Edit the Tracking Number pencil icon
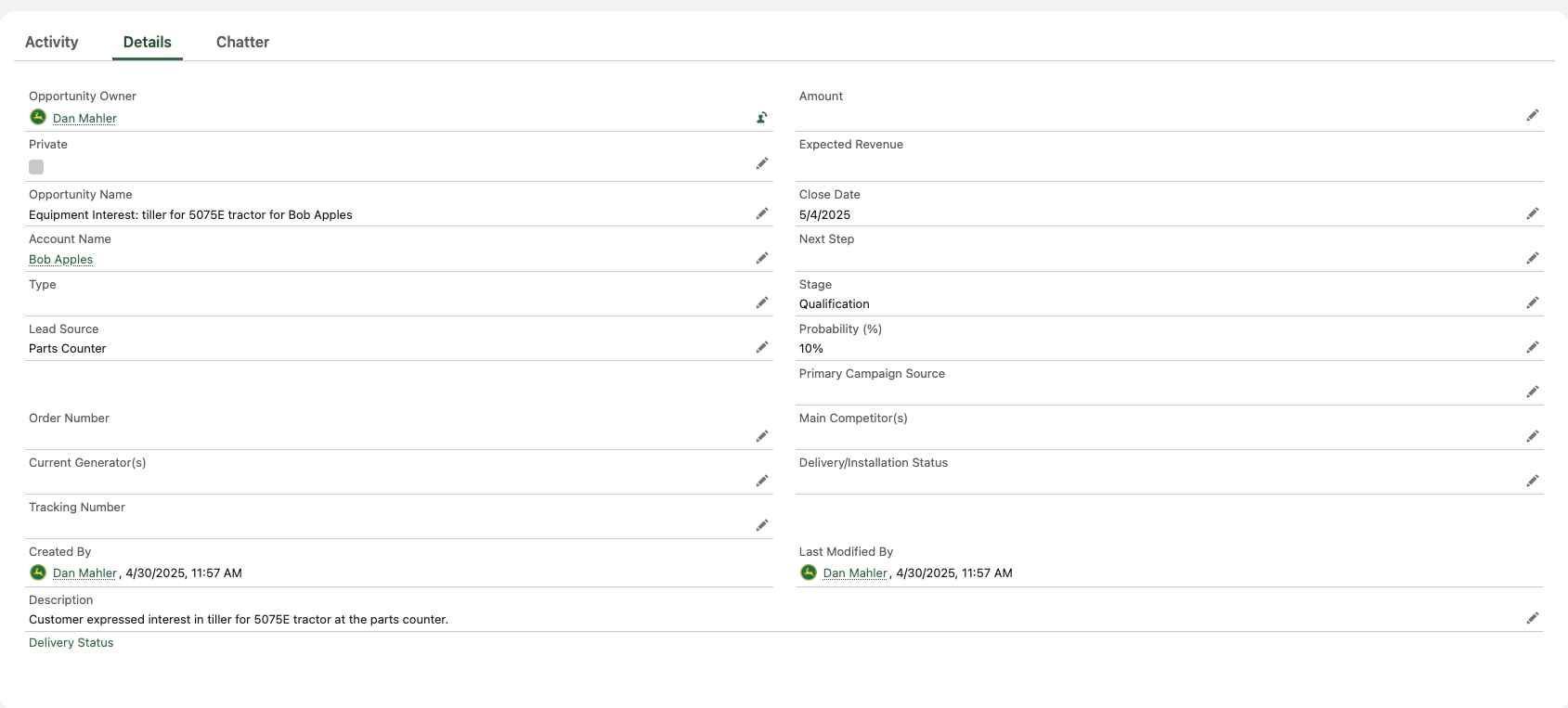This screenshot has width=1568, height=708. point(762,525)
